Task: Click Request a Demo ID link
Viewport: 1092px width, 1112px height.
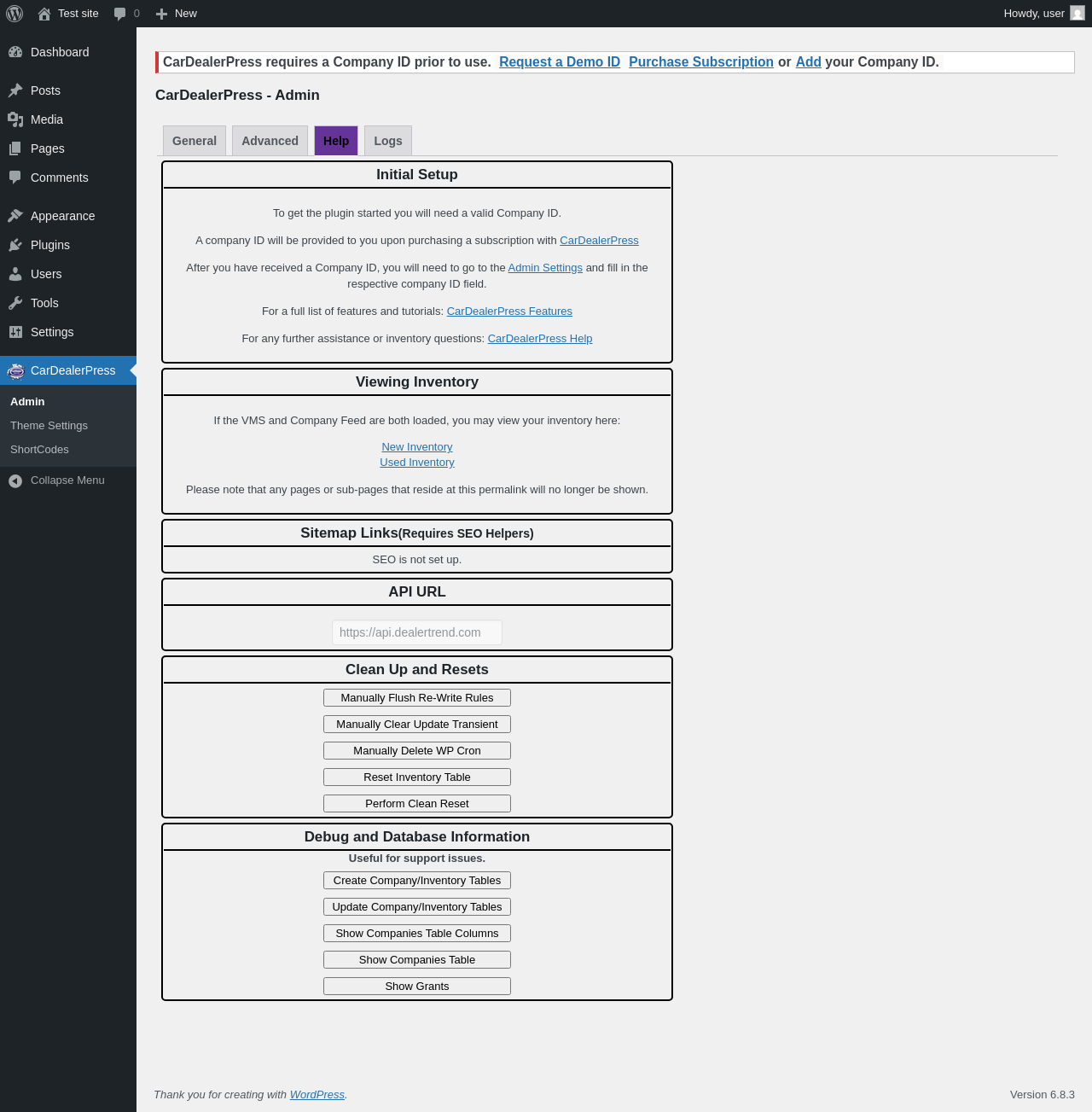Action: 560,62
